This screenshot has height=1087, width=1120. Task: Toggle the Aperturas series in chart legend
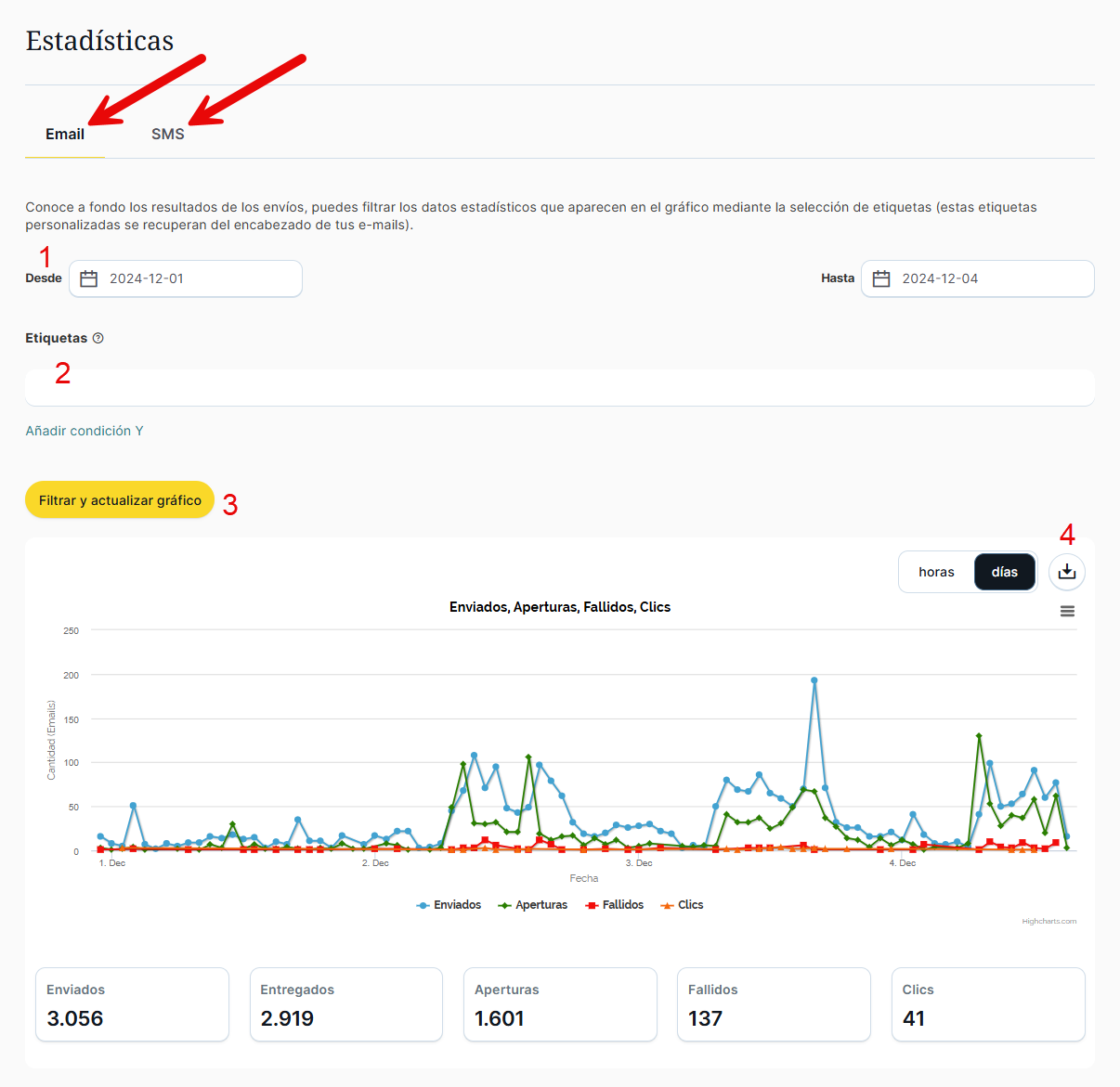[533, 905]
